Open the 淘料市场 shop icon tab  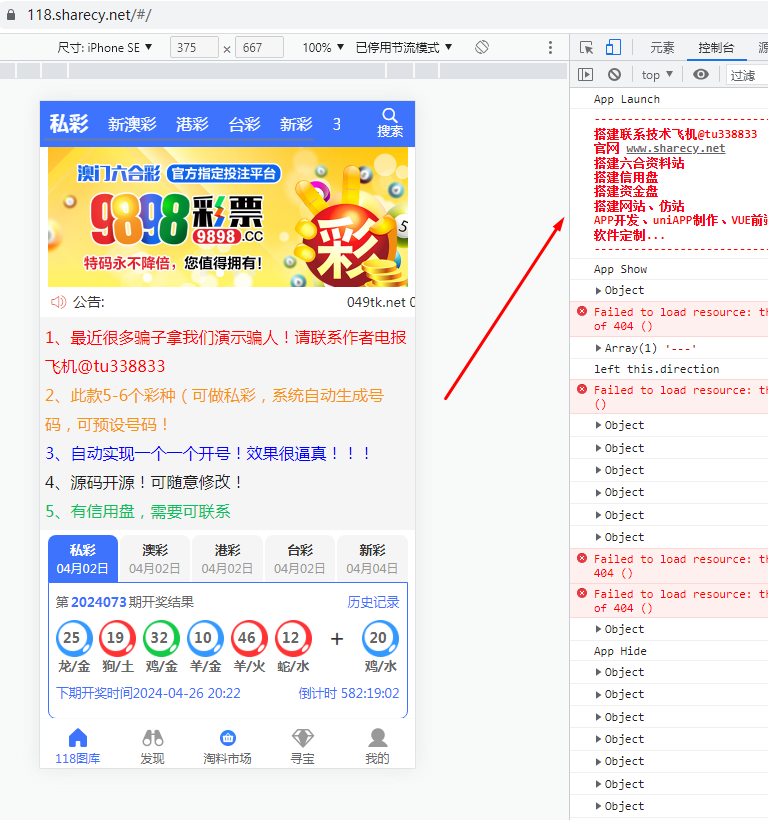point(227,738)
